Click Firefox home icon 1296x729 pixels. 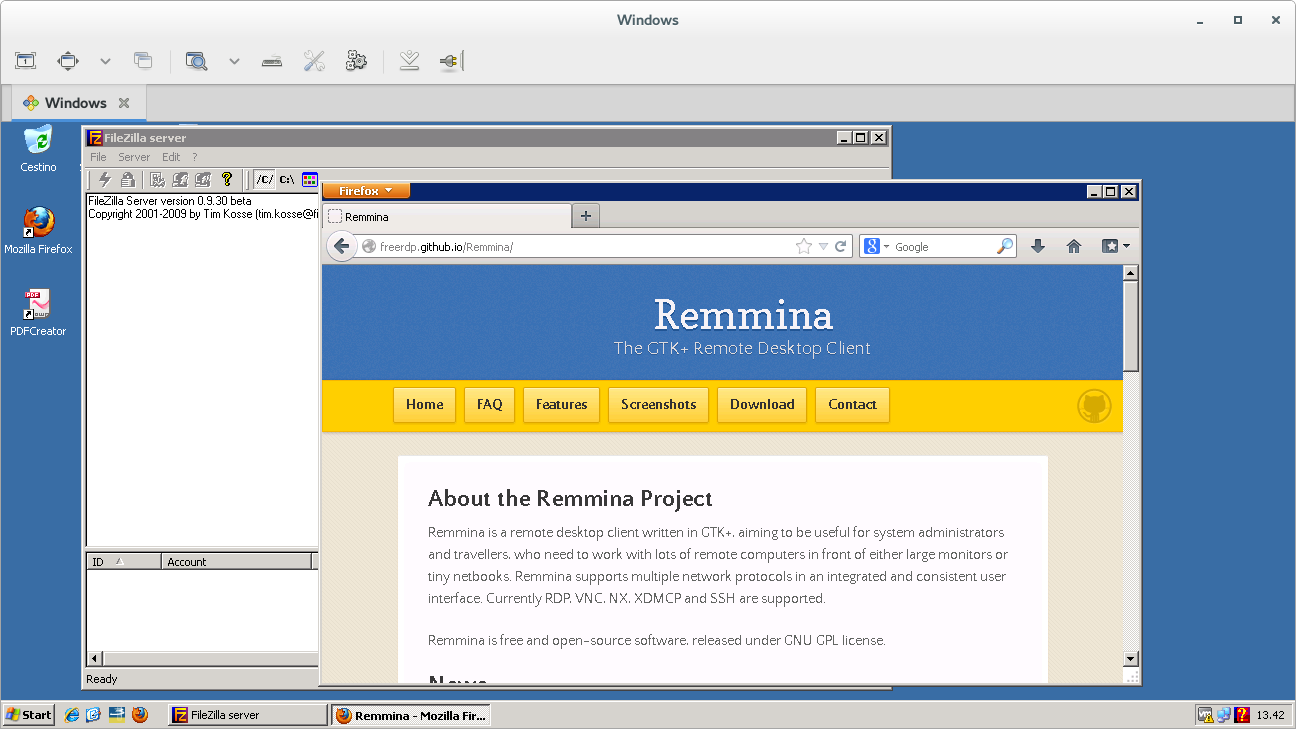pos(1074,246)
